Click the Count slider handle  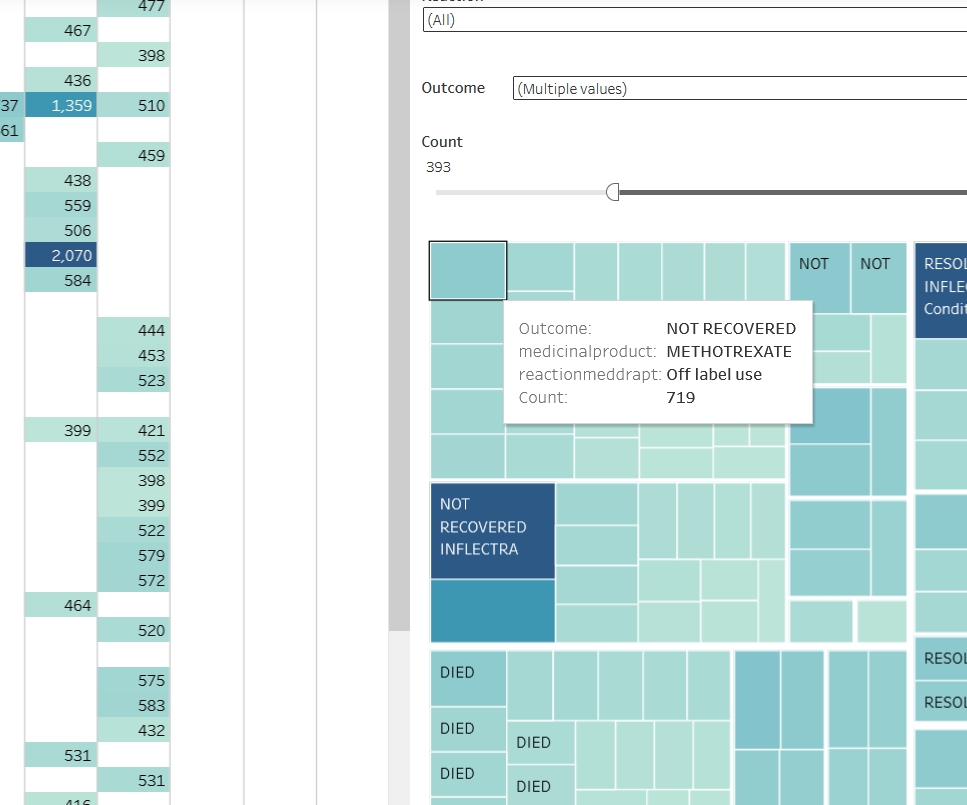(x=613, y=191)
